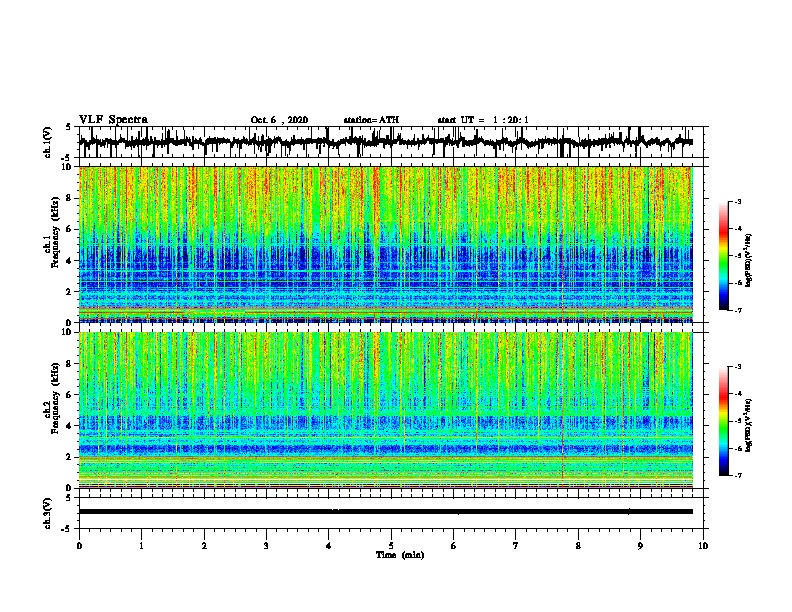Click time axis tick label "3"
The height and width of the screenshot is (612, 792).
pos(266,545)
